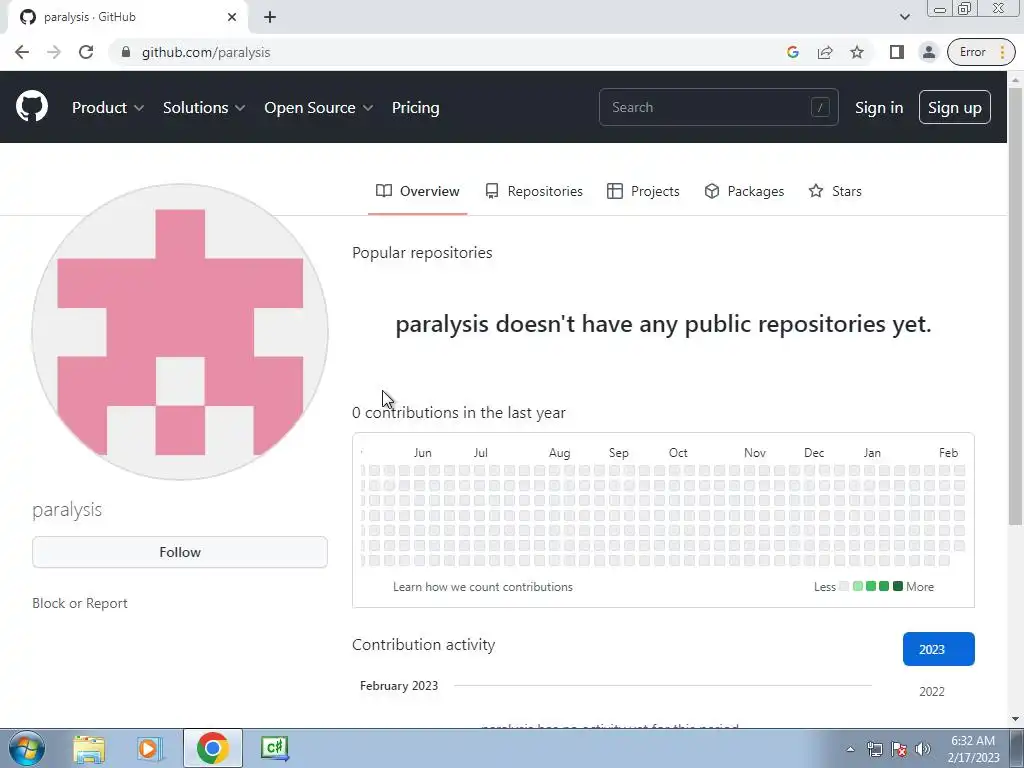1024x768 pixels.
Task: Click Block or Report
Action: (x=80, y=603)
